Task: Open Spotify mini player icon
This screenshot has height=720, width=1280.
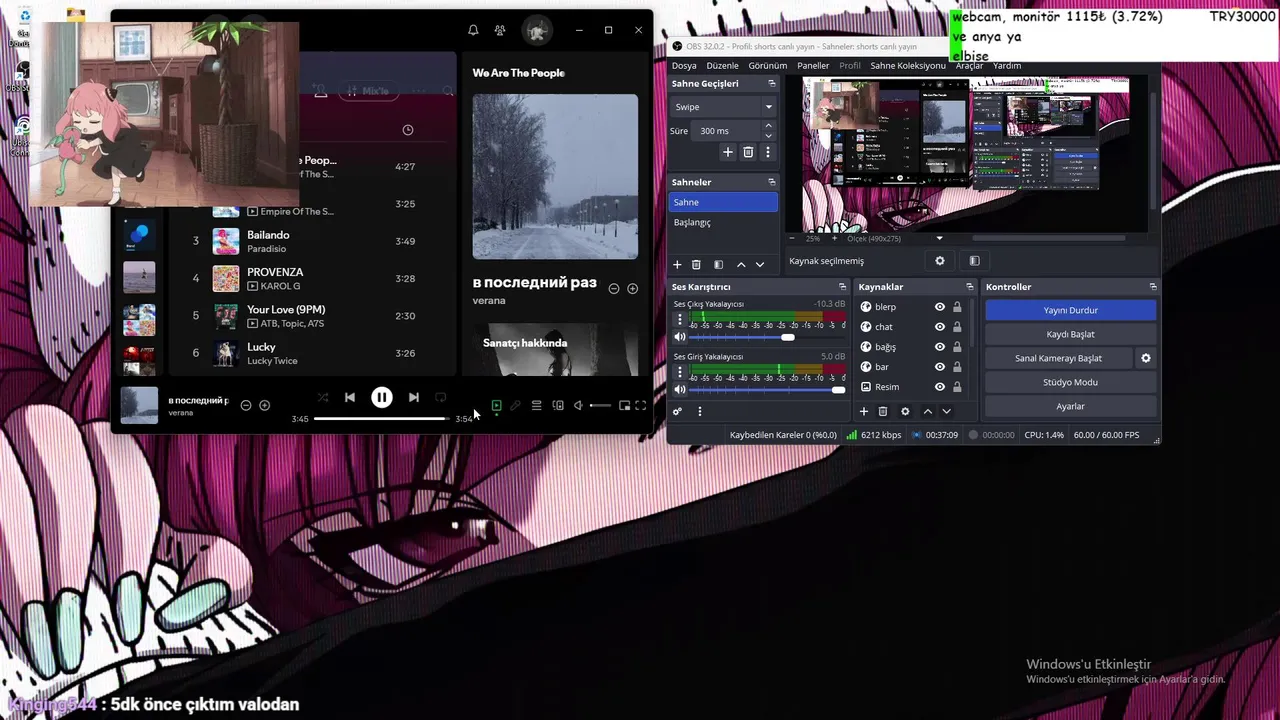Action: (x=624, y=405)
